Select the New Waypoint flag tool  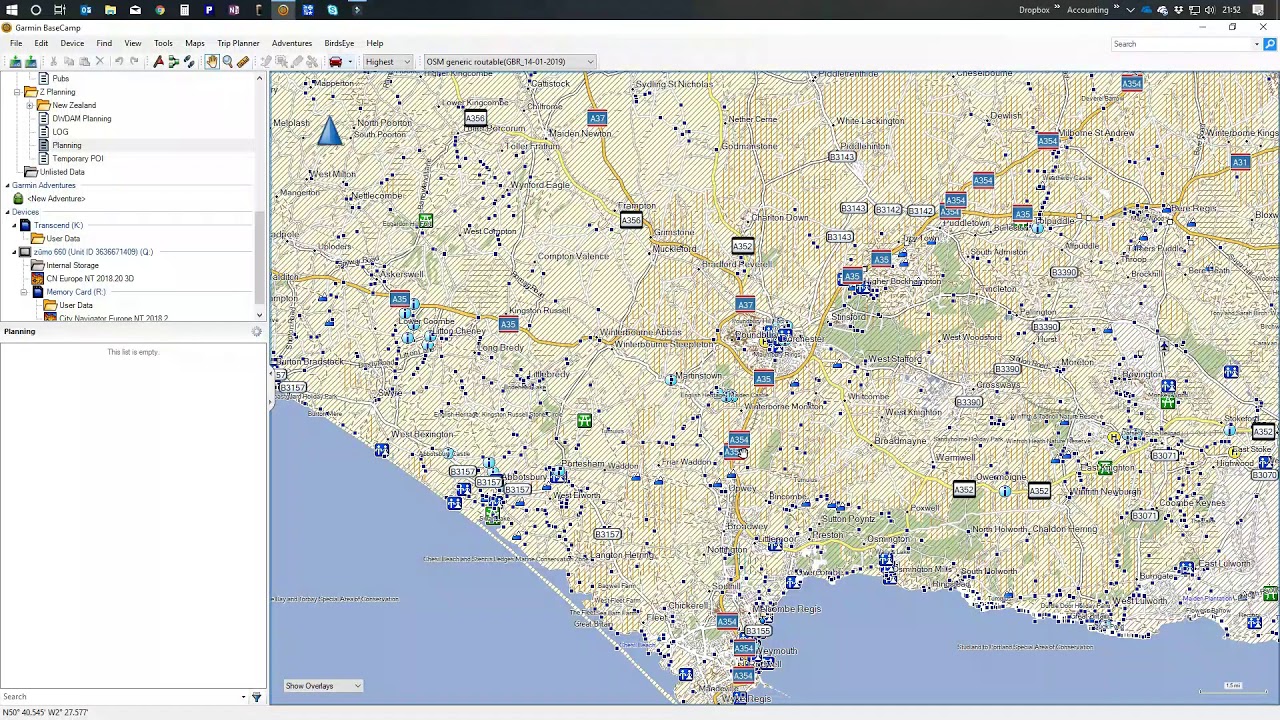(x=158, y=62)
